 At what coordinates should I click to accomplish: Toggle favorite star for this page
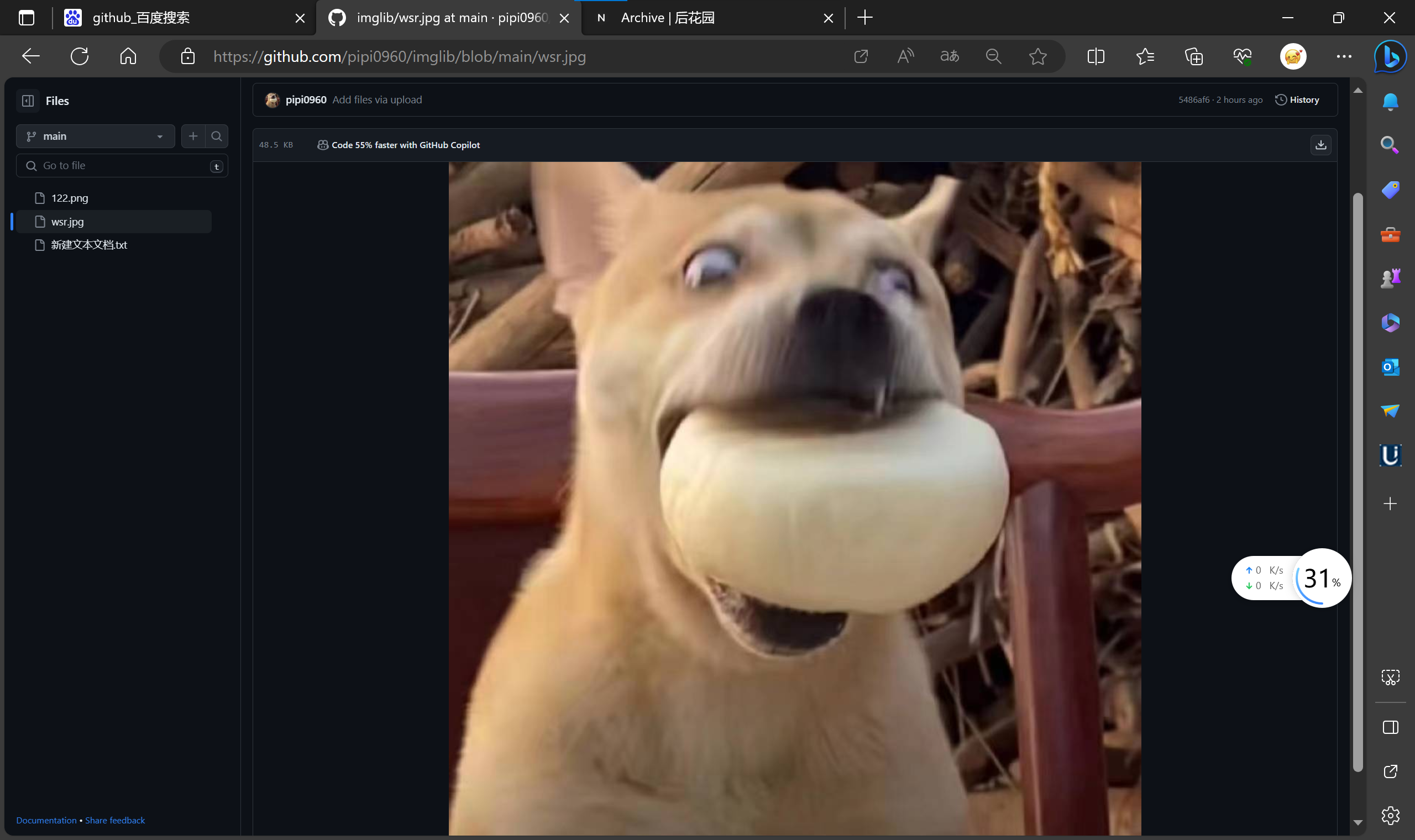(1037, 56)
